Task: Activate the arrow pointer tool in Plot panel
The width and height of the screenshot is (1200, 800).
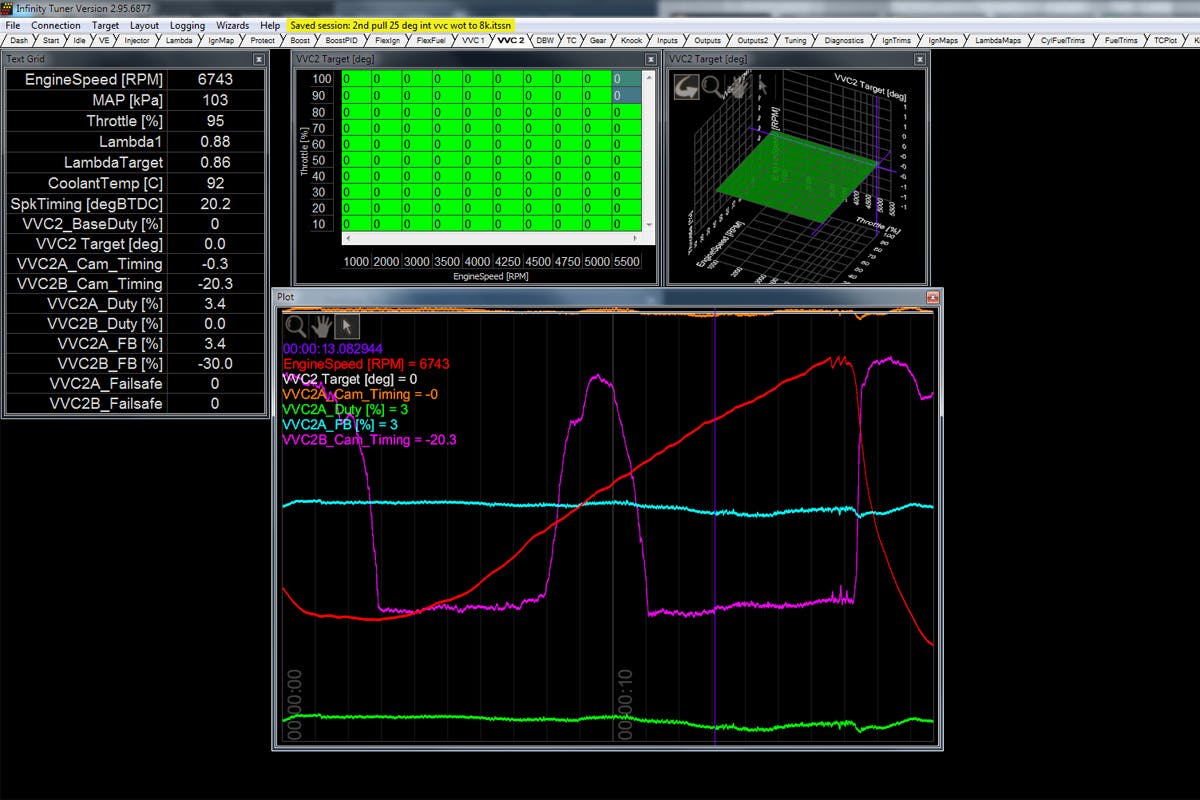Action: [x=346, y=326]
